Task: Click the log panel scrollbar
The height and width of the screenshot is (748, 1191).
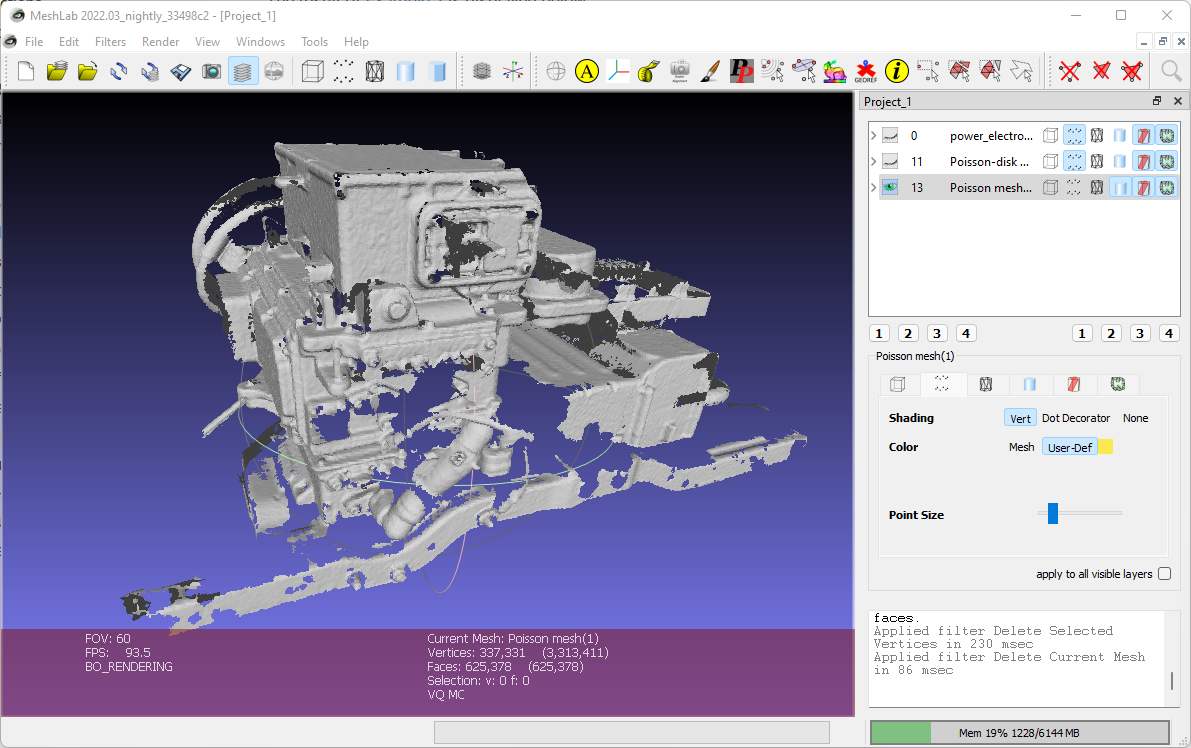Action: pyautogui.click(x=1171, y=680)
